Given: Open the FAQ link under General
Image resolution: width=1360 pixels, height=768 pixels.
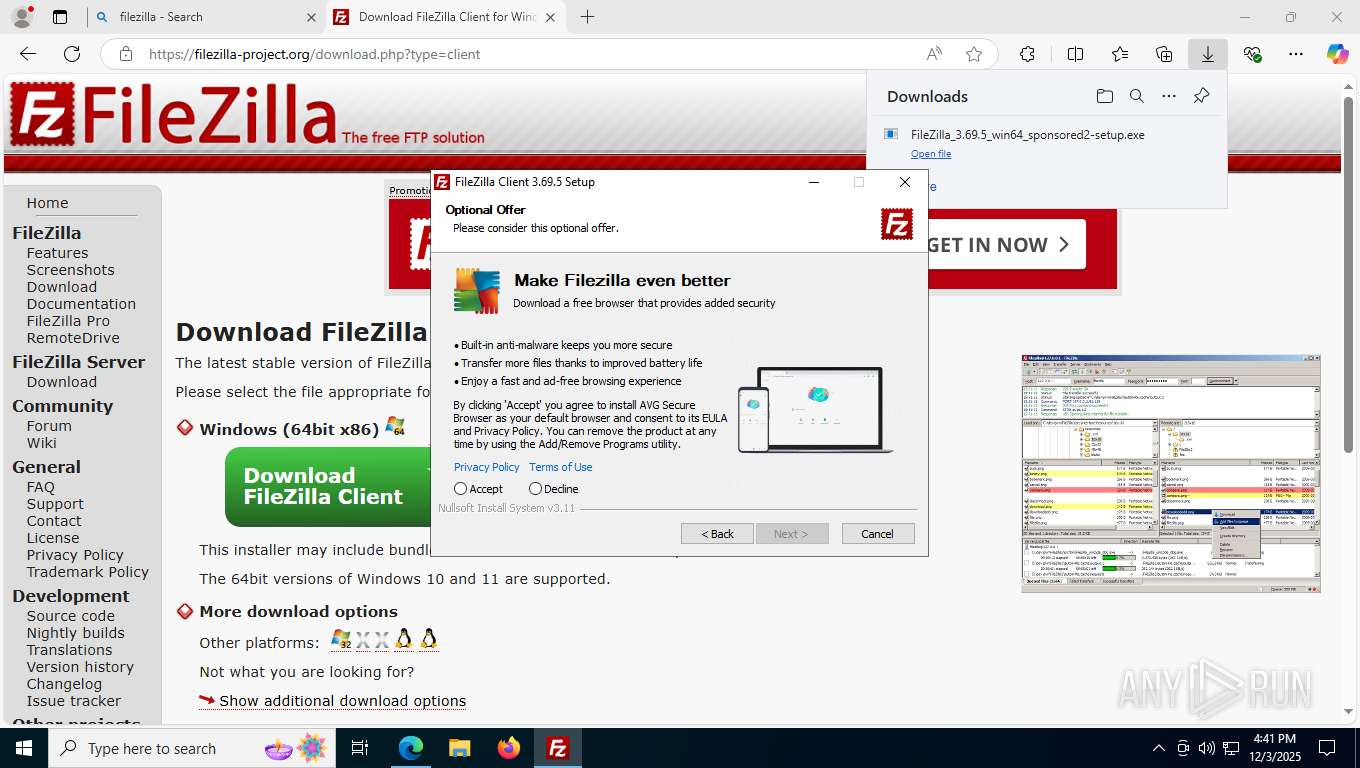Looking at the screenshot, I should (x=41, y=487).
